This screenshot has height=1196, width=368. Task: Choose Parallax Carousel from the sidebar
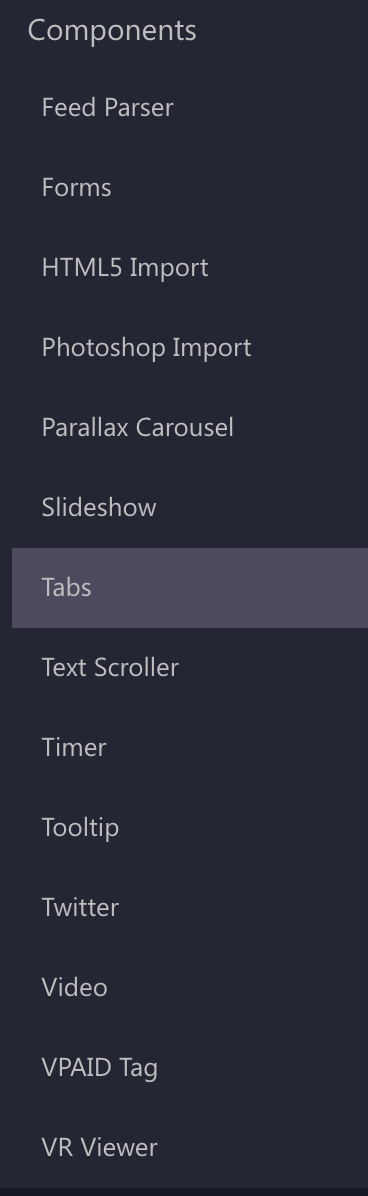pos(189,428)
